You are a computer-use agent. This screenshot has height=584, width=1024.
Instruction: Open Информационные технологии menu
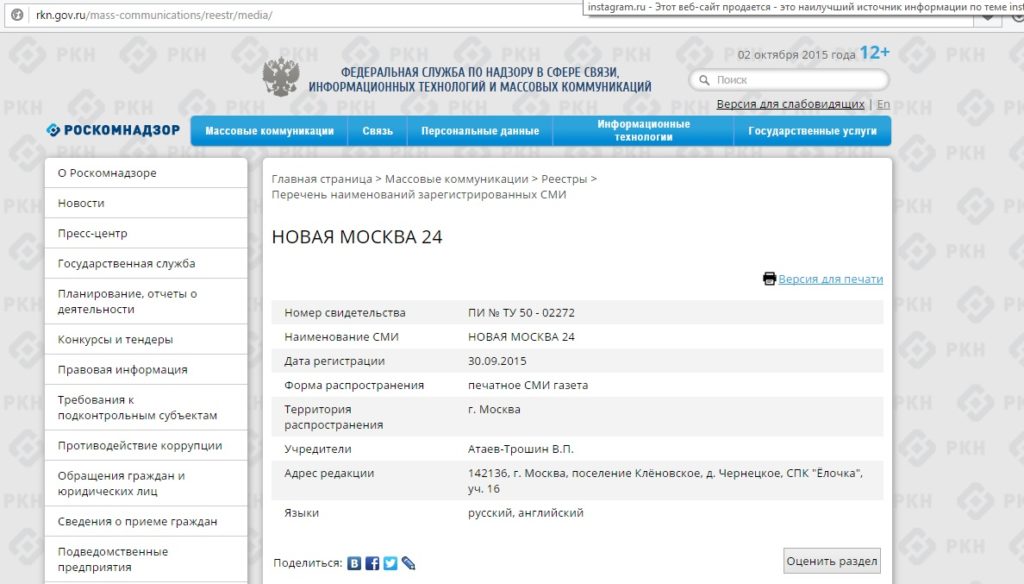(643, 131)
